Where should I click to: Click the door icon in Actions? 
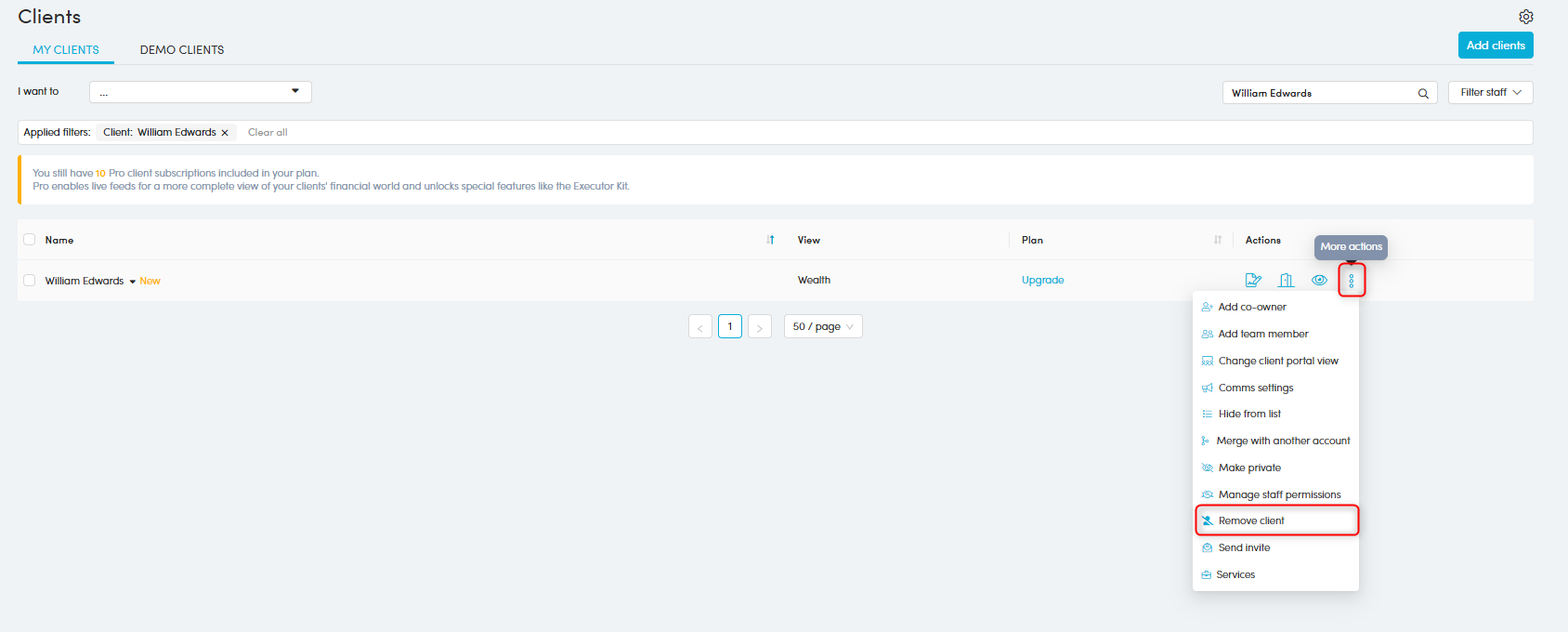click(1286, 280)
